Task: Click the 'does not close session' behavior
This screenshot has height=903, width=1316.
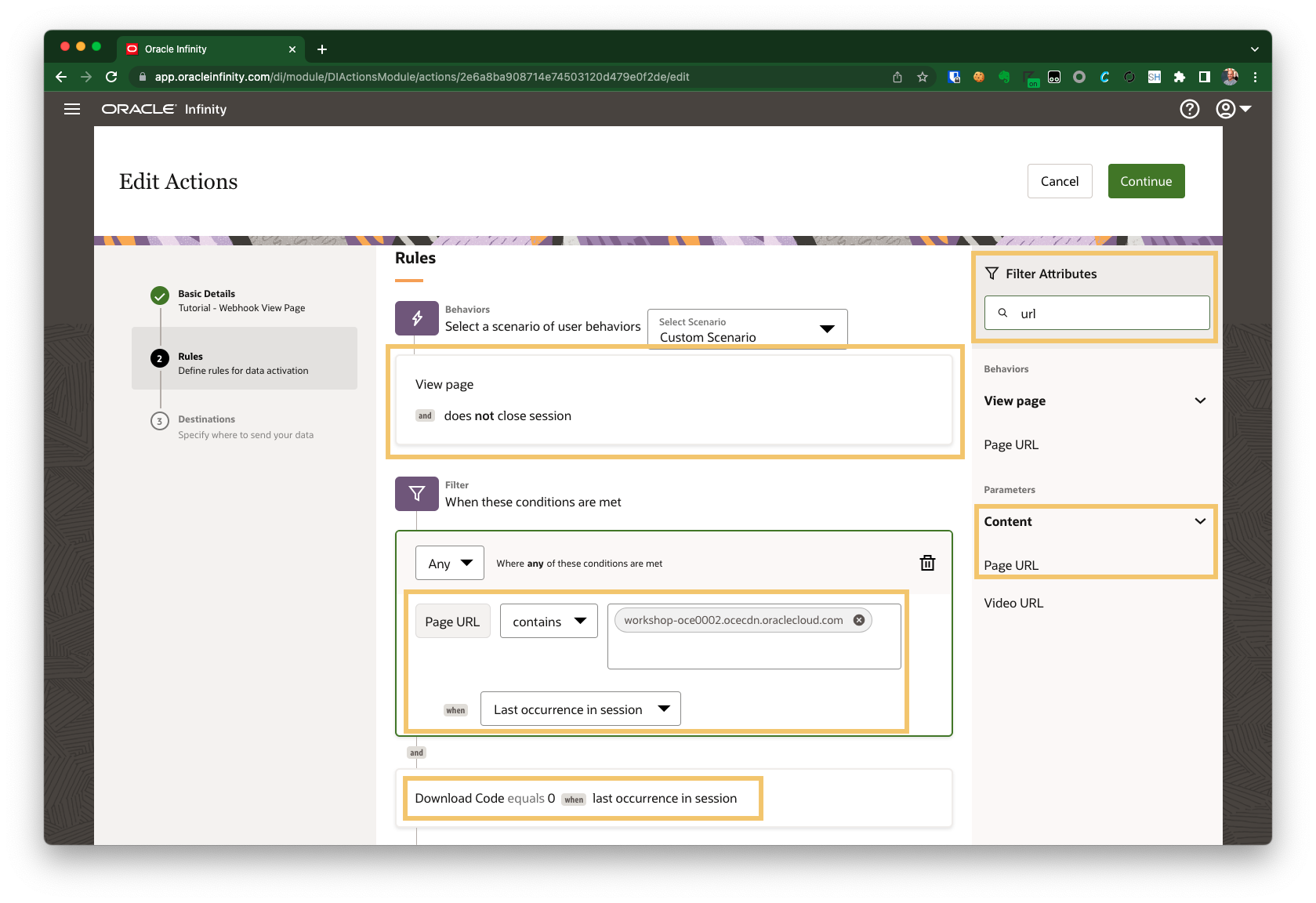Action: point(507,415)
